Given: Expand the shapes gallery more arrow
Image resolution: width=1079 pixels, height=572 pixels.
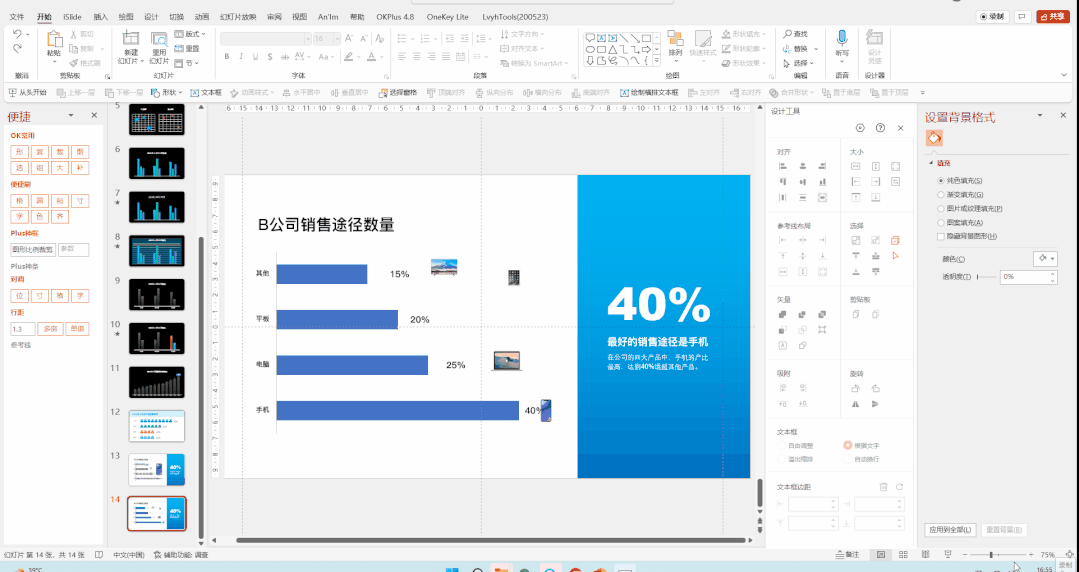Looking at the screenshot, I should pyautogui.click(x=656, y=63).
